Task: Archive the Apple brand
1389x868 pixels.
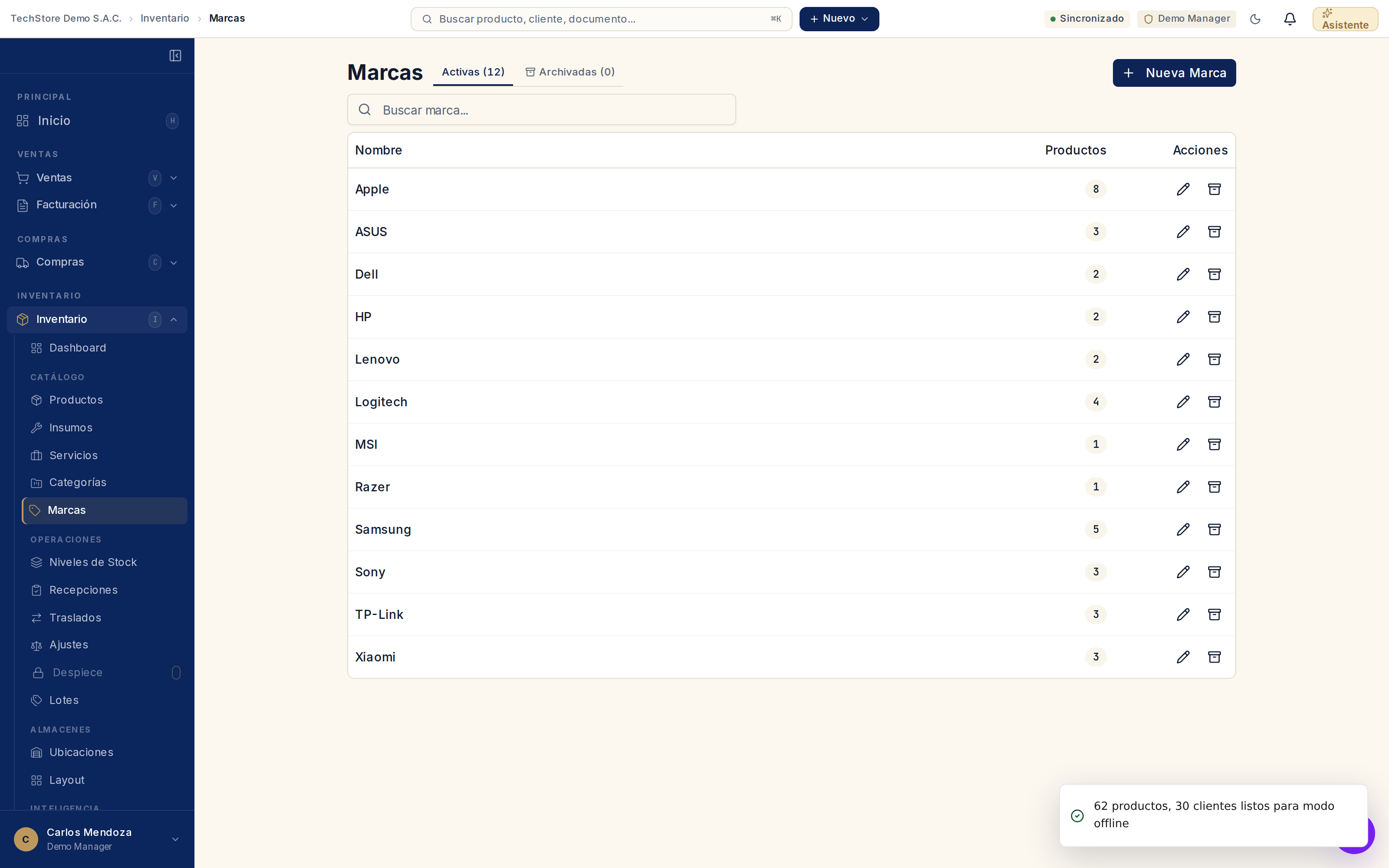Action: pos(1214,190)
